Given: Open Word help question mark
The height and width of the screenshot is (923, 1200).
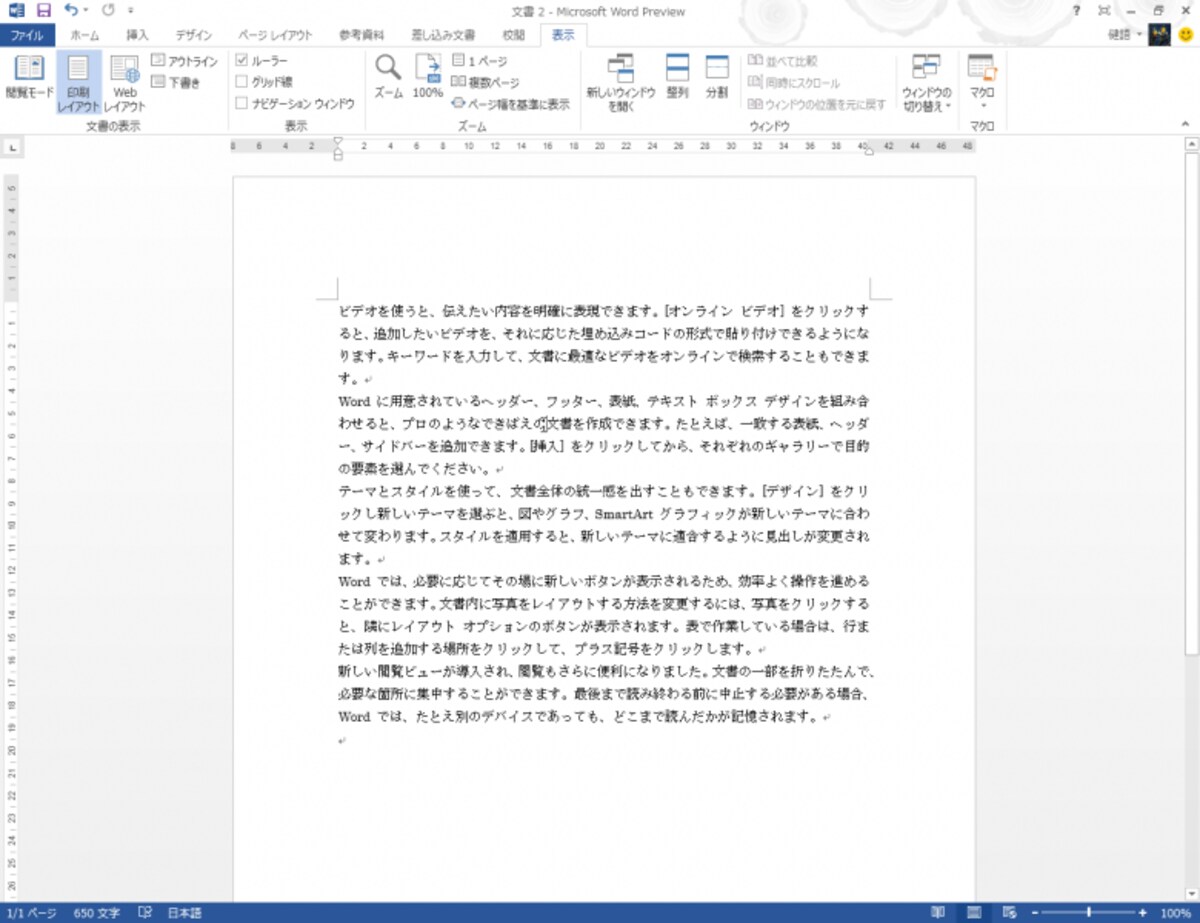Looking at the screenshot, I should [x=1076, y=11].
